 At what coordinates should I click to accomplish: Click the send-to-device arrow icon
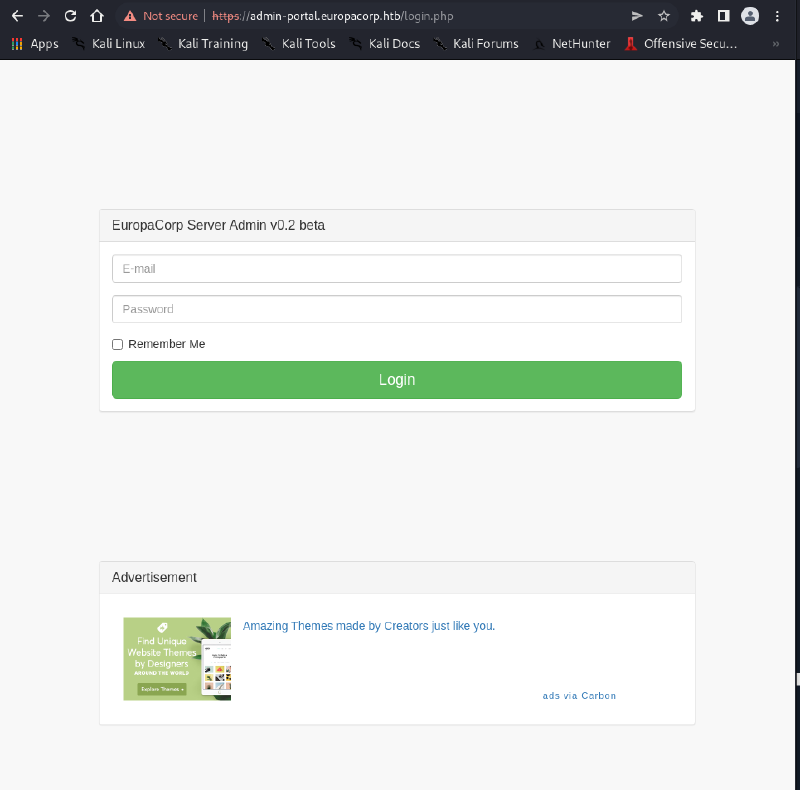637,15
